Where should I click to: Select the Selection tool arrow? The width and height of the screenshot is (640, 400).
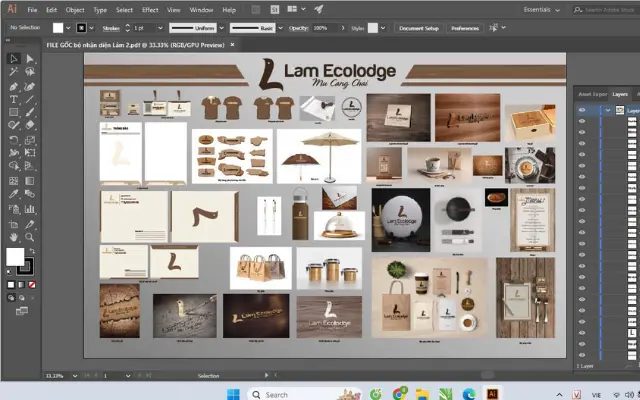pyautogui.click(x=13, y=58)
